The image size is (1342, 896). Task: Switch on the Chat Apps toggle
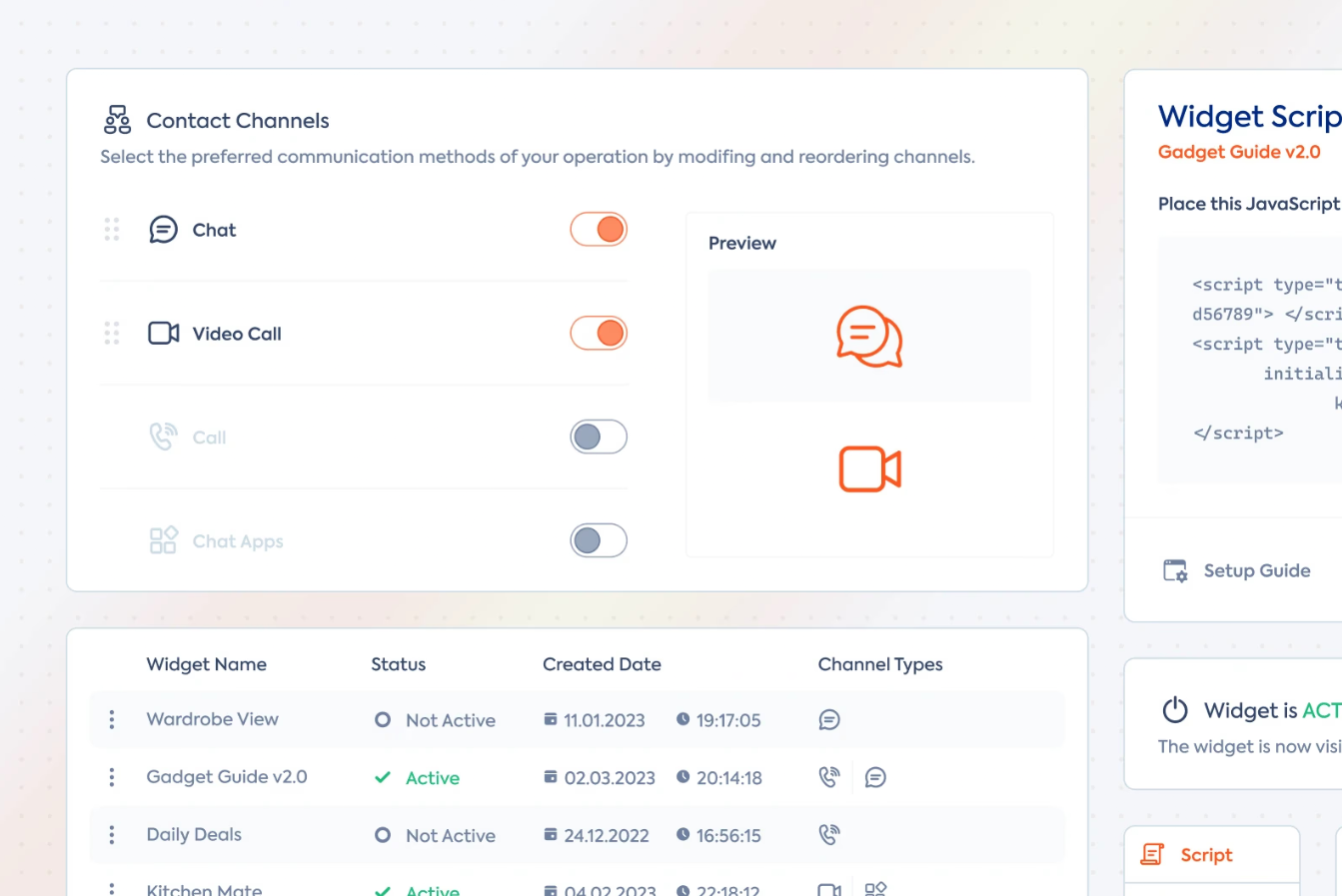(x=599, y=540)
